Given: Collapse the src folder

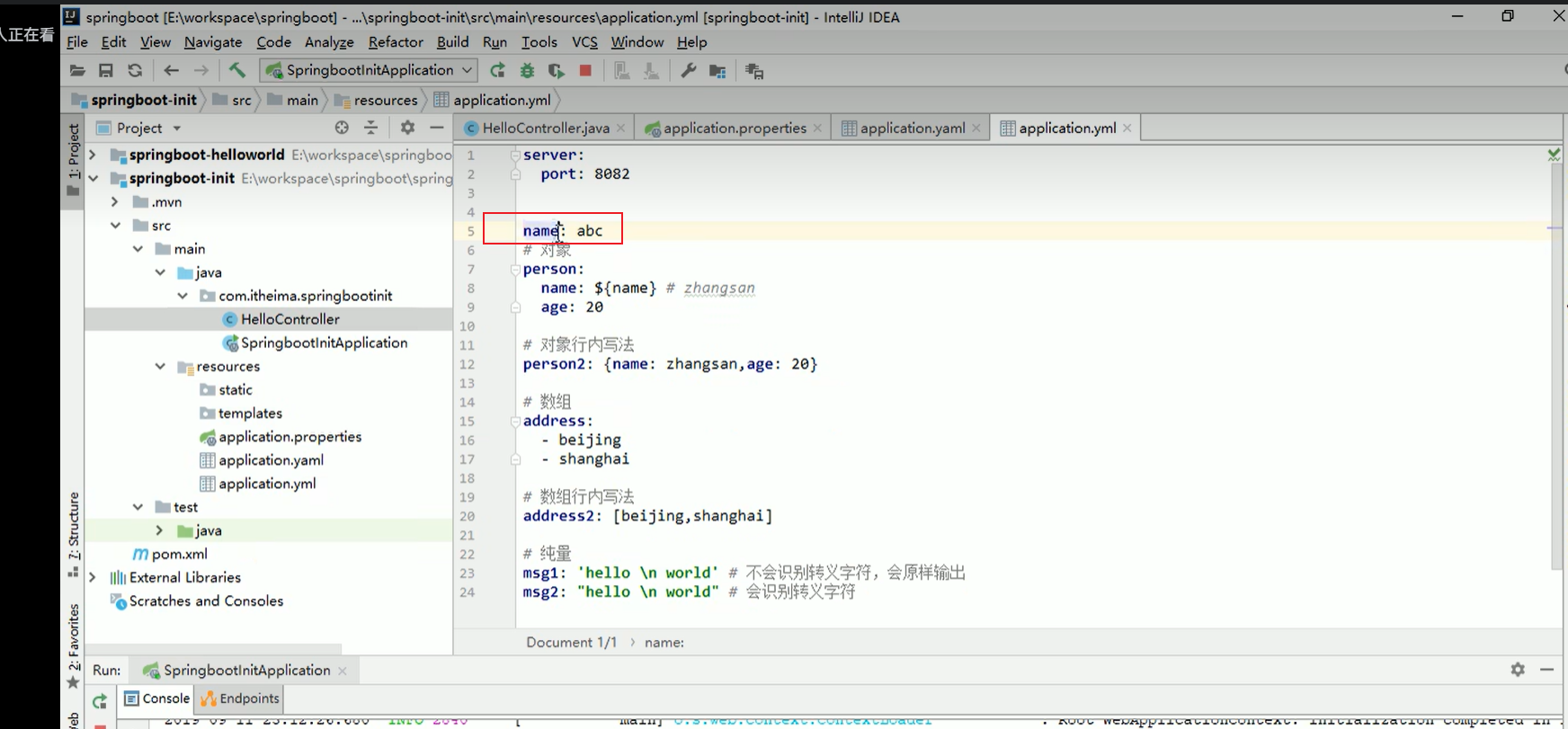Looking at the screenshot, I should pos(115,225).
